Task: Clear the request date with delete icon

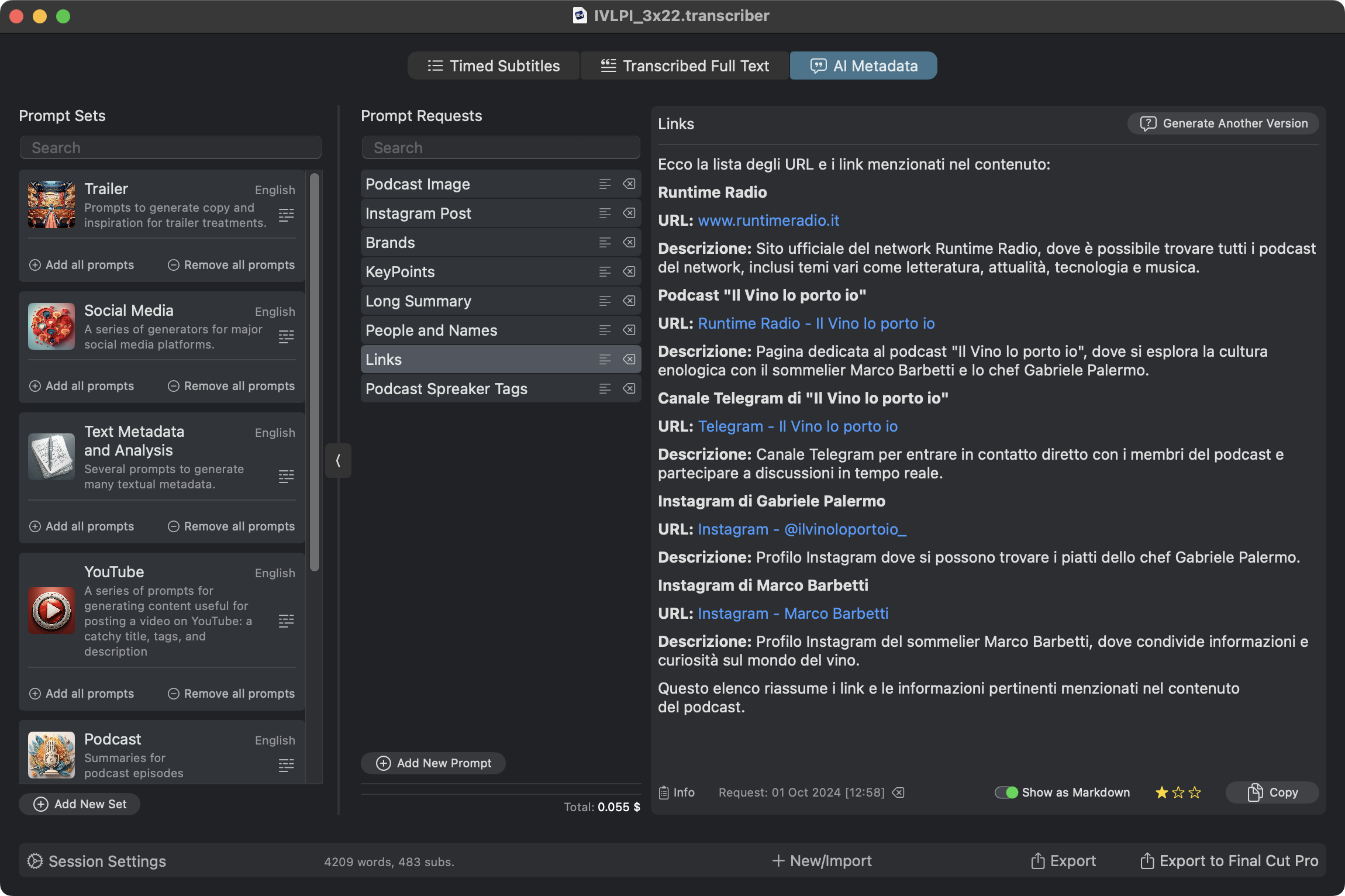Action: [x=898, y=792]
